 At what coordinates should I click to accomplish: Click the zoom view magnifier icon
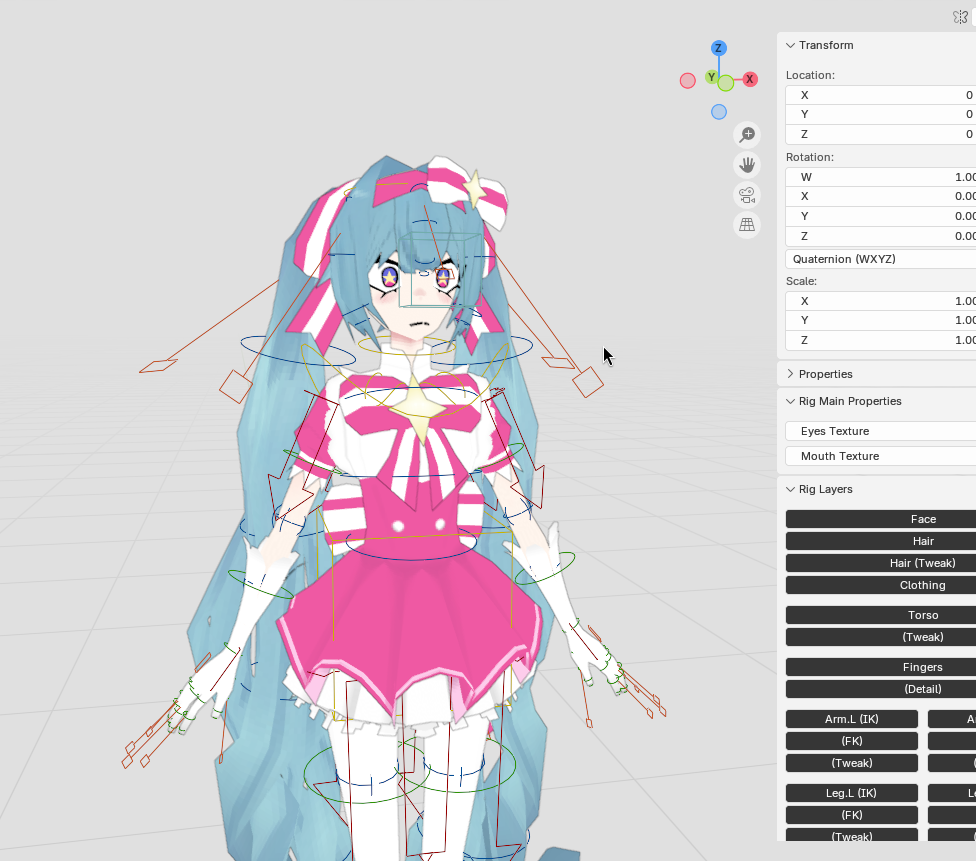pyautogui.click(x=747, y=134)
